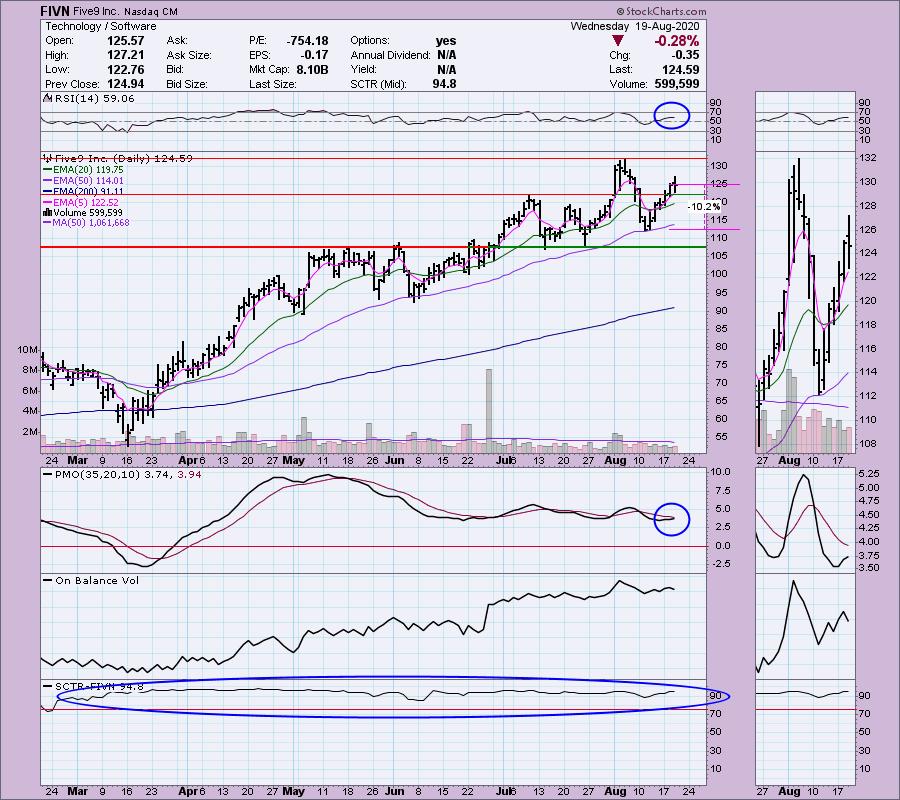The height and width of the screenshot is (800, 900).
Task: Click the Technology / Software sector label
Action: point(101,26)
